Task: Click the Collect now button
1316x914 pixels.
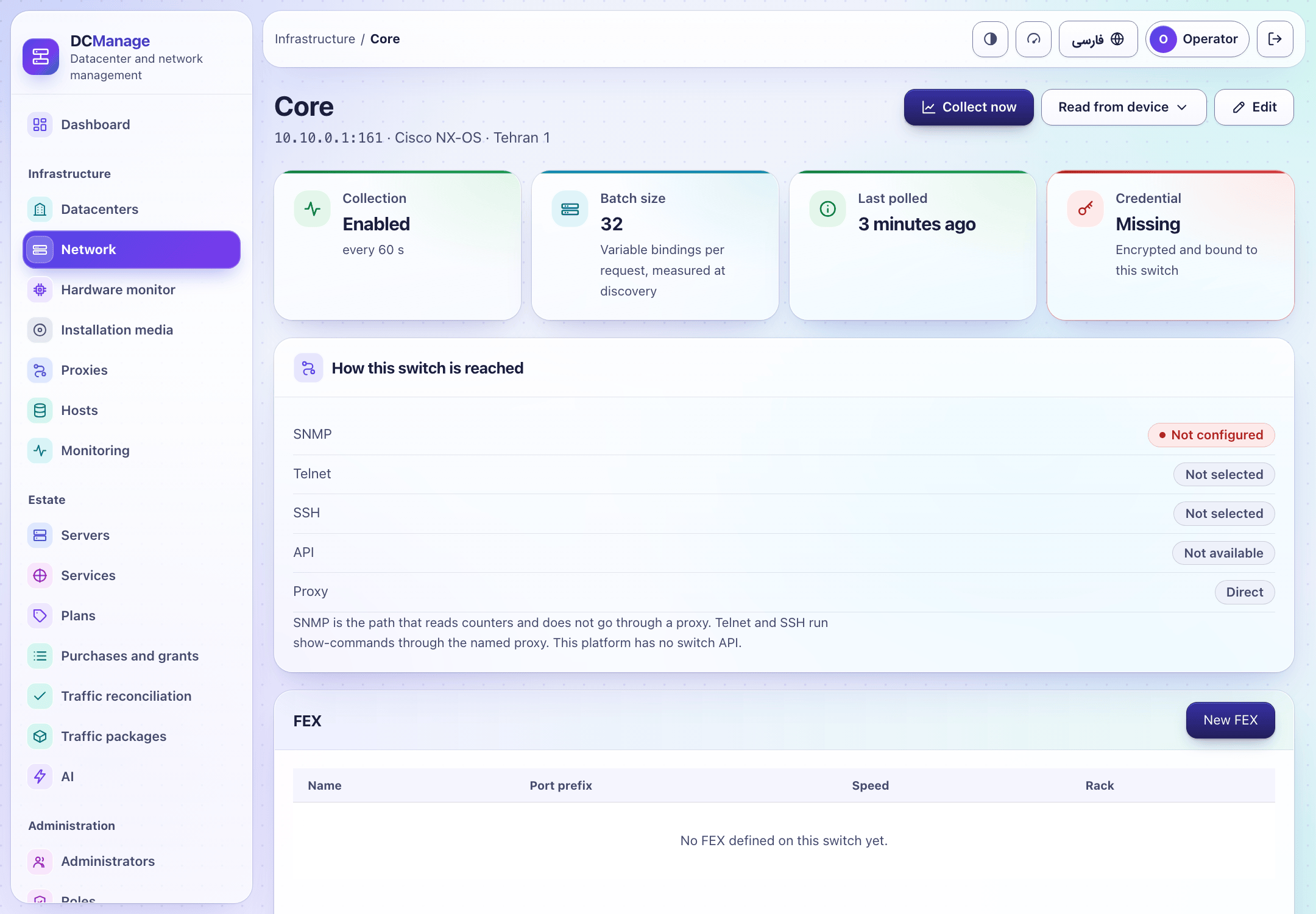Action: (x=969, y=107)
